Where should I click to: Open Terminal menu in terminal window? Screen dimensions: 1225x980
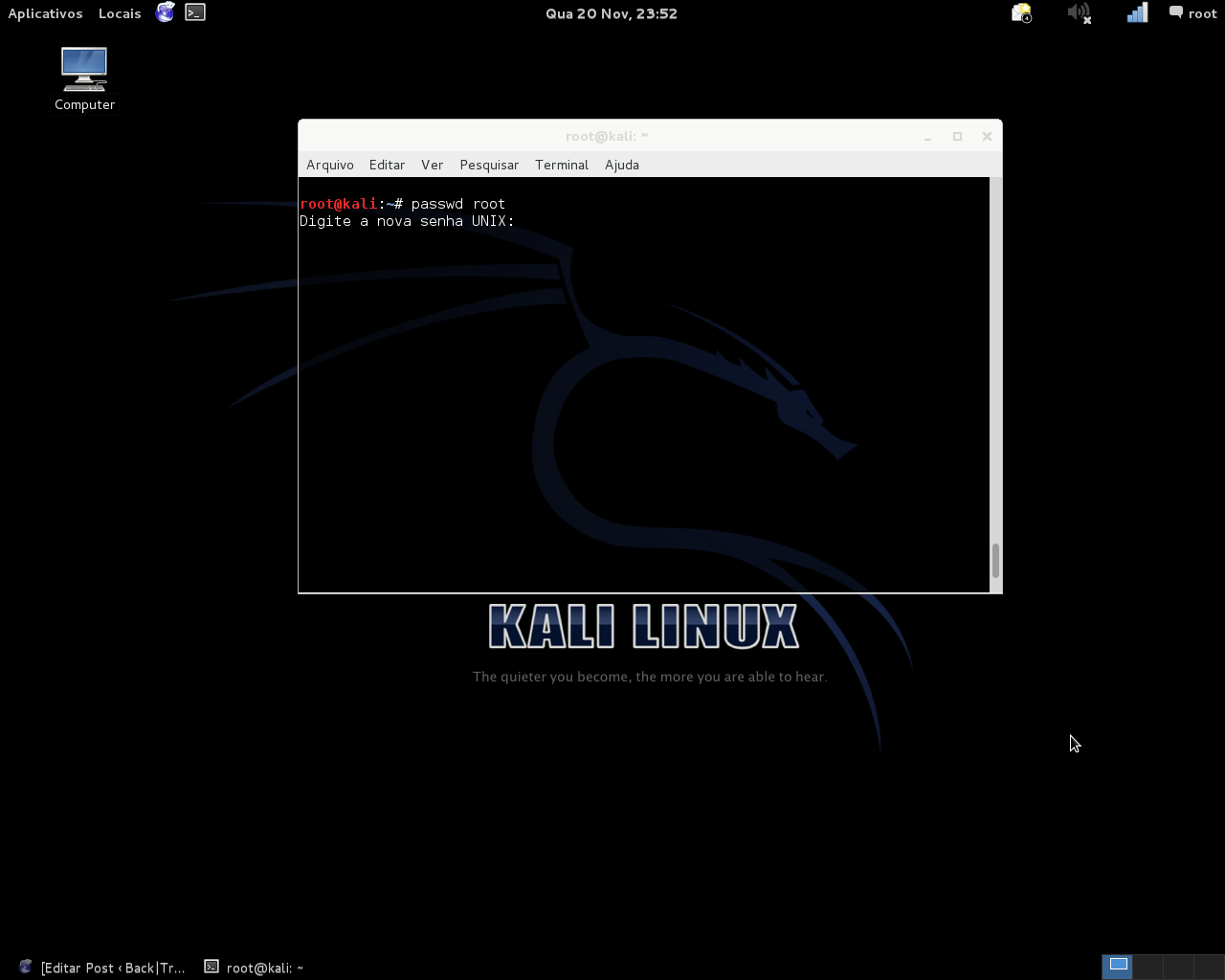click(562, 165)
